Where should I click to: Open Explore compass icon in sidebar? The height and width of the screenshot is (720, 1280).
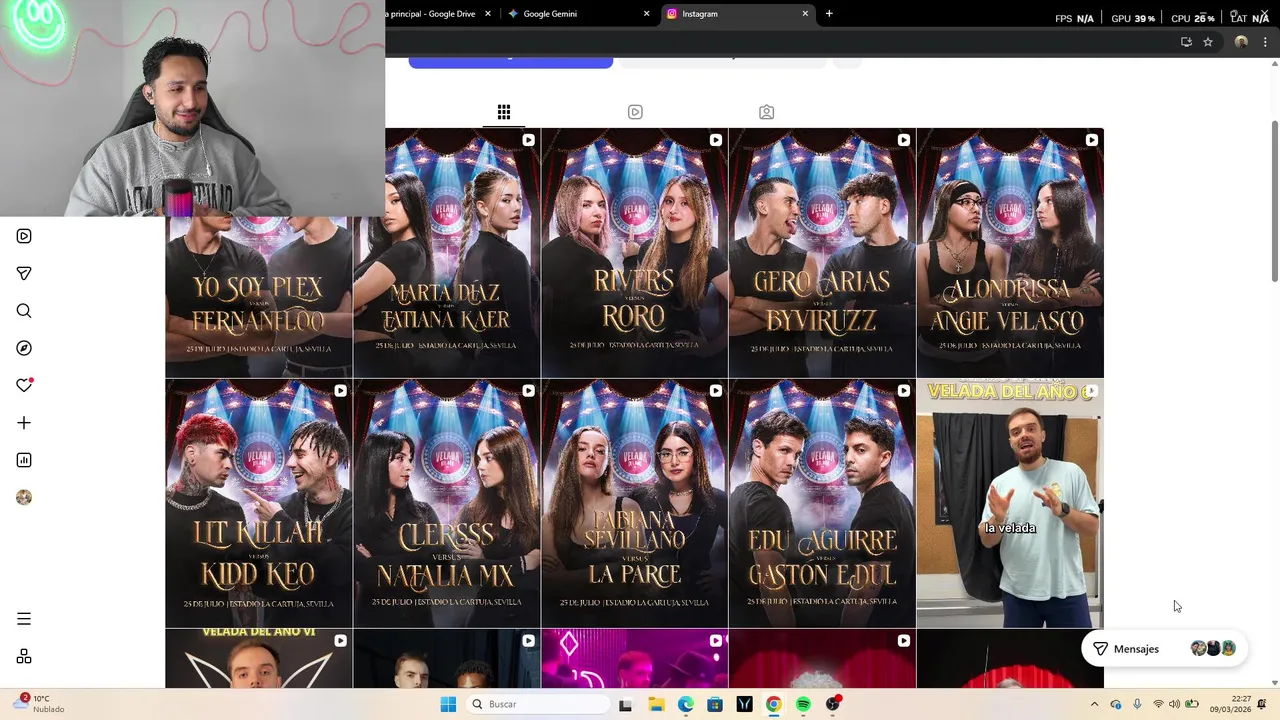tap(24, 348)
